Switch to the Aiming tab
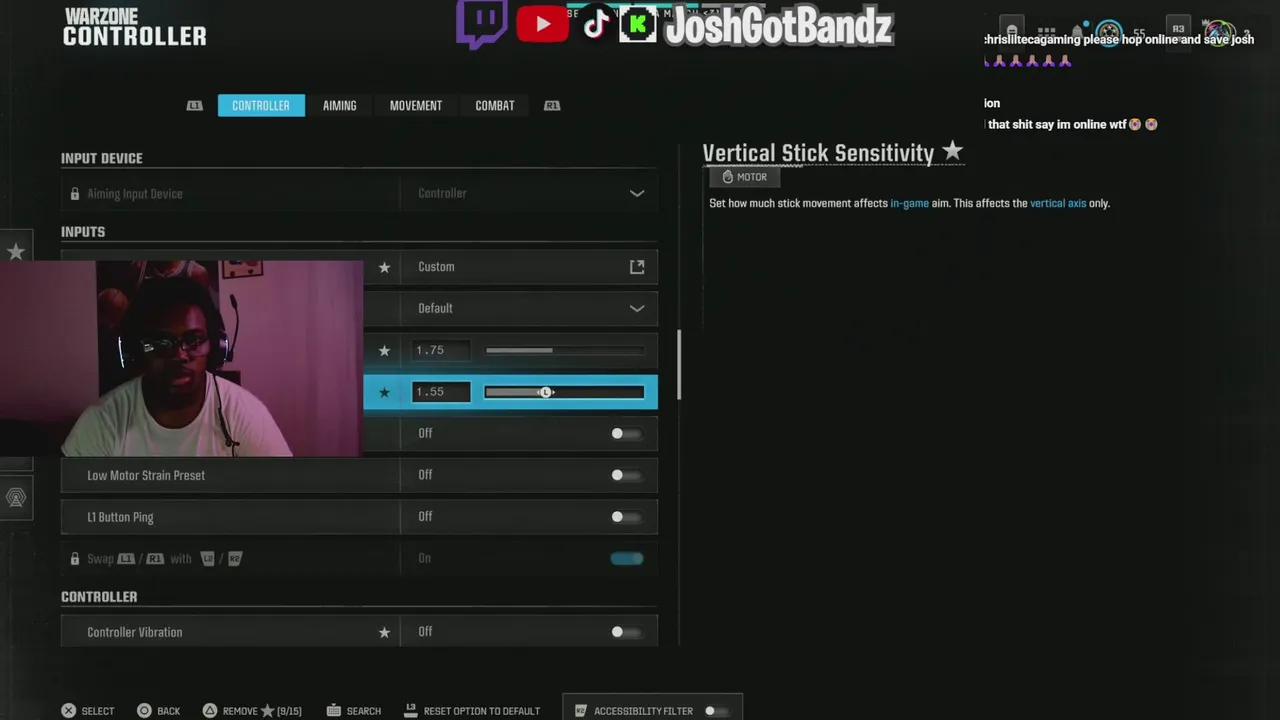1280x720 pixels. point(340,105)
